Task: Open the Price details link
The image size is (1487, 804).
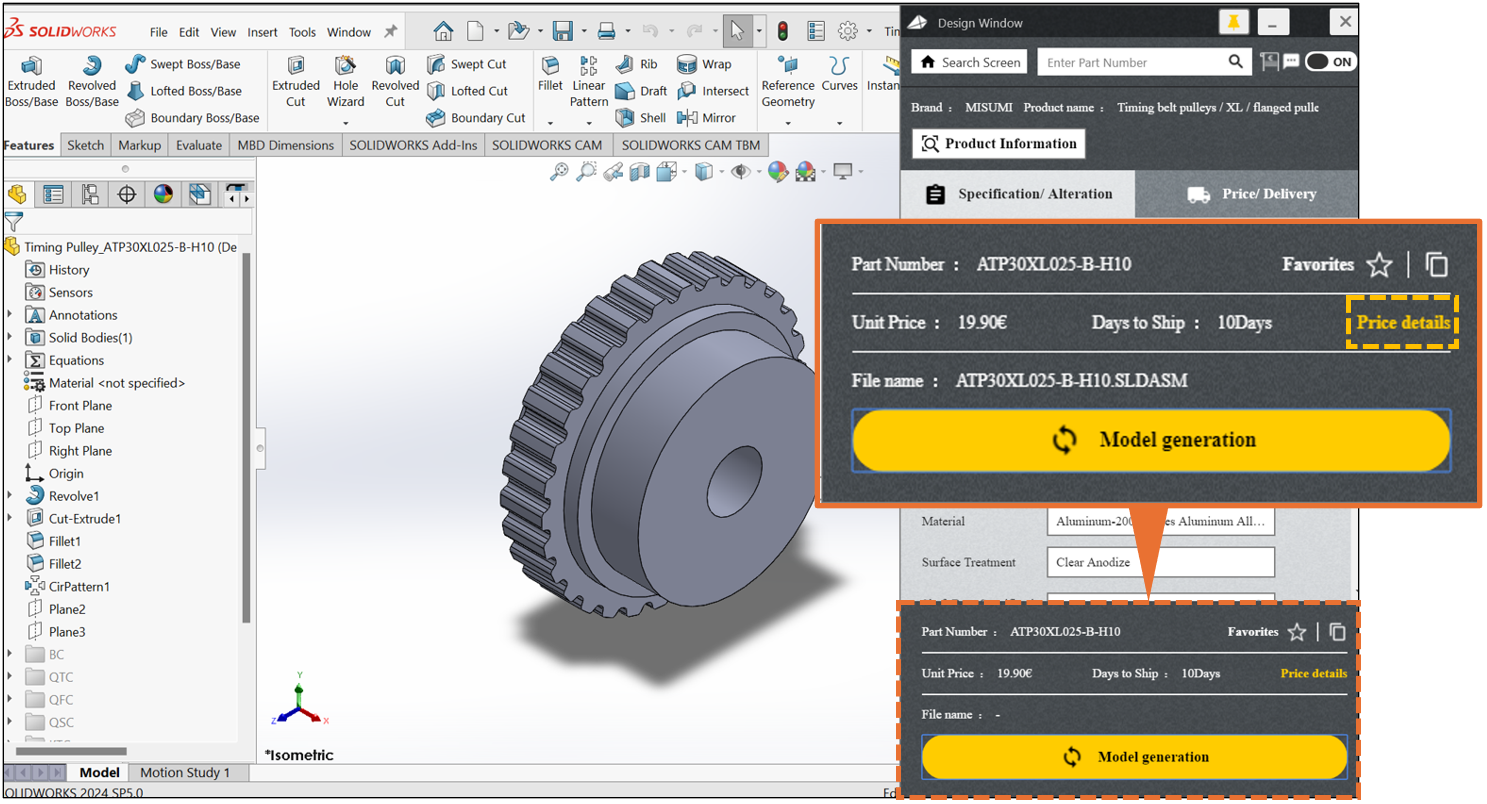Action: point(1402,323)
